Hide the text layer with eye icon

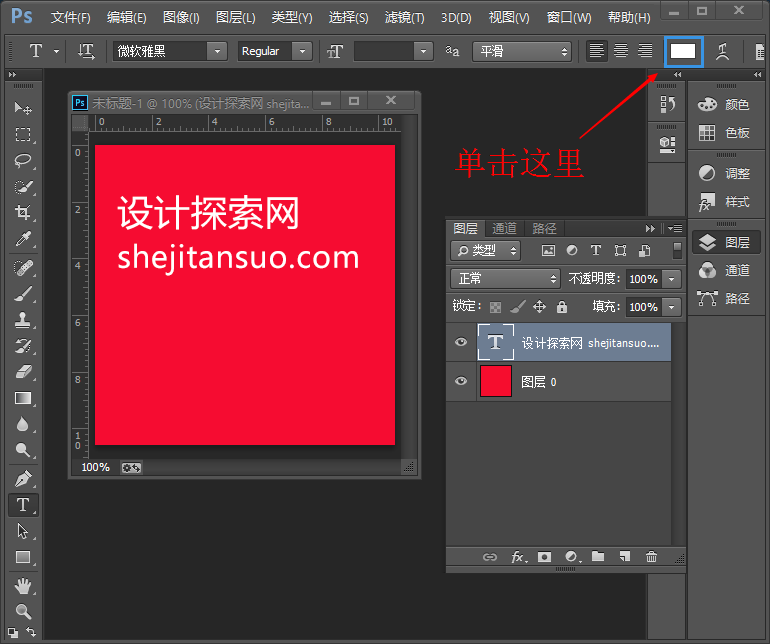[461, 342]
